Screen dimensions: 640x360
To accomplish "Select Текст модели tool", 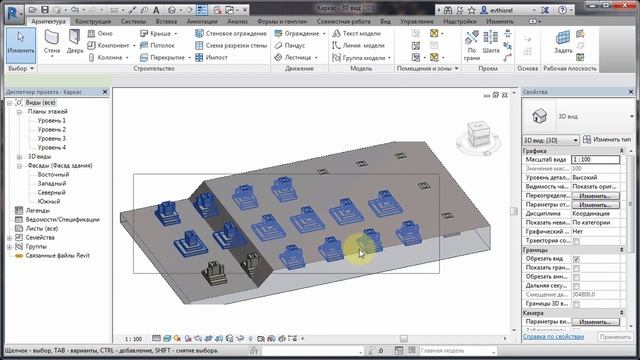I will click(x=357, y=33).
